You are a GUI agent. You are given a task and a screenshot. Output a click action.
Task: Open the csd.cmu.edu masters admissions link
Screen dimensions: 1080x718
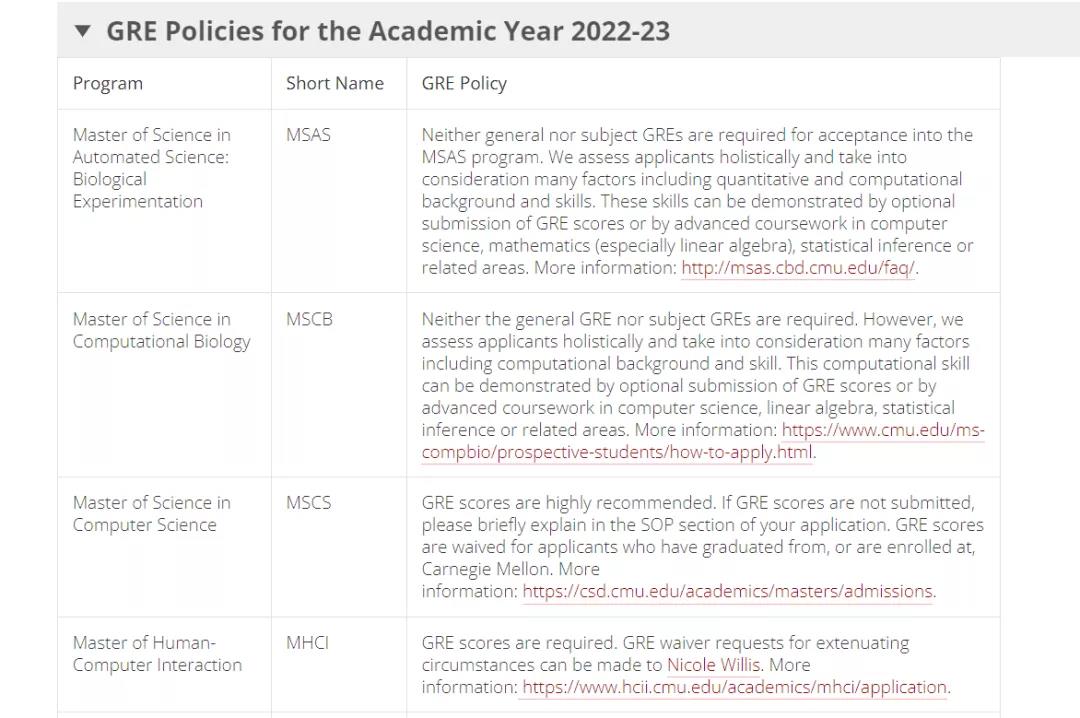click(727, 591)
